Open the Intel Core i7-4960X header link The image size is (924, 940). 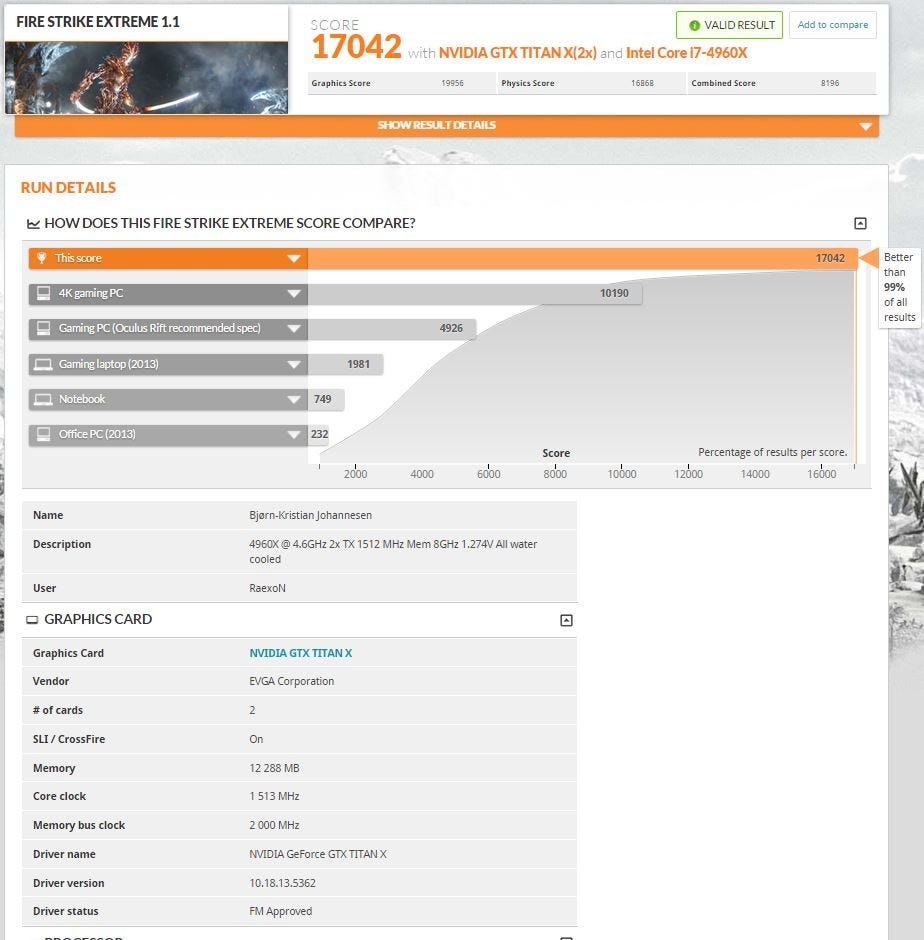[x=687, y=53]
